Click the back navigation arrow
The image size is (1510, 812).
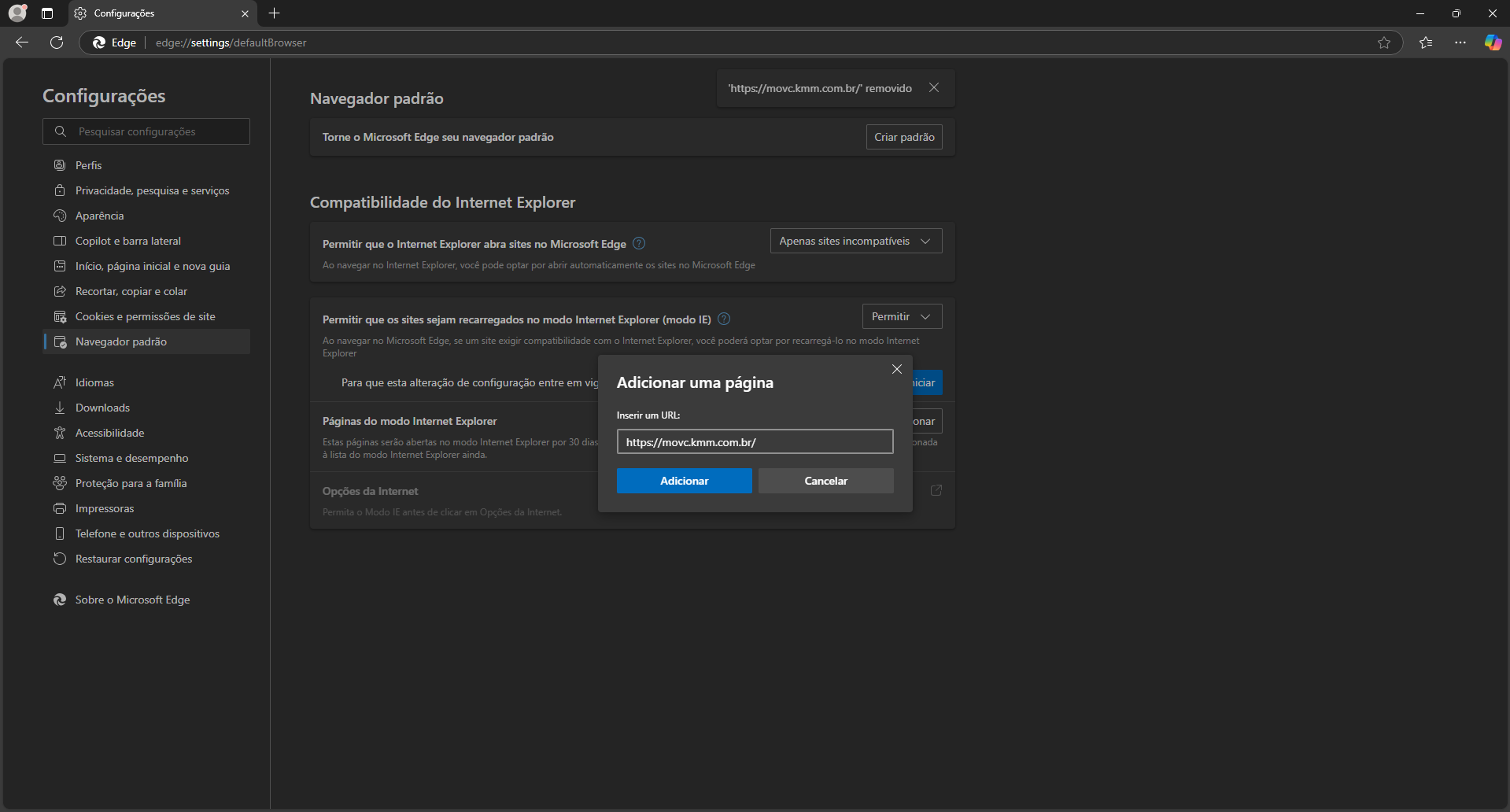tap(22, 42)
